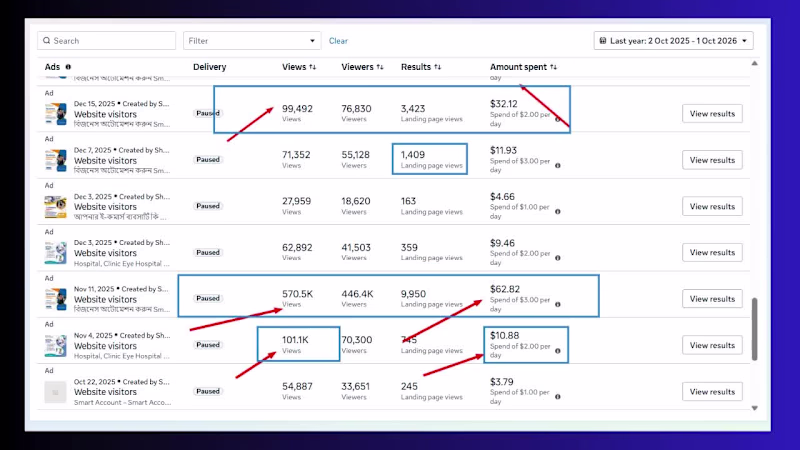This screenshot has height=450, width=800.
Task: Sort by Views column arrows
Action: click(x=313, y=67)
